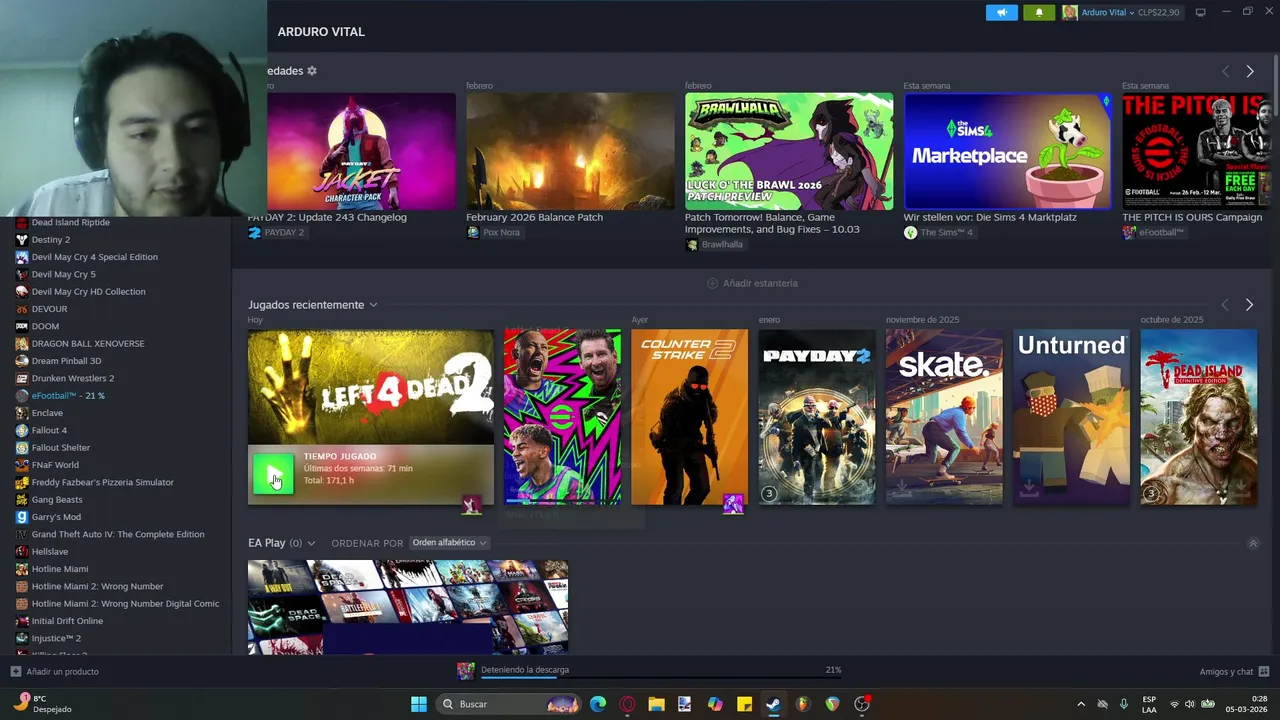Image resolution: width=1280 pixels, height=720 pixels.
Task: Select Dead Island Riptide in library
Action: point(71,223)
